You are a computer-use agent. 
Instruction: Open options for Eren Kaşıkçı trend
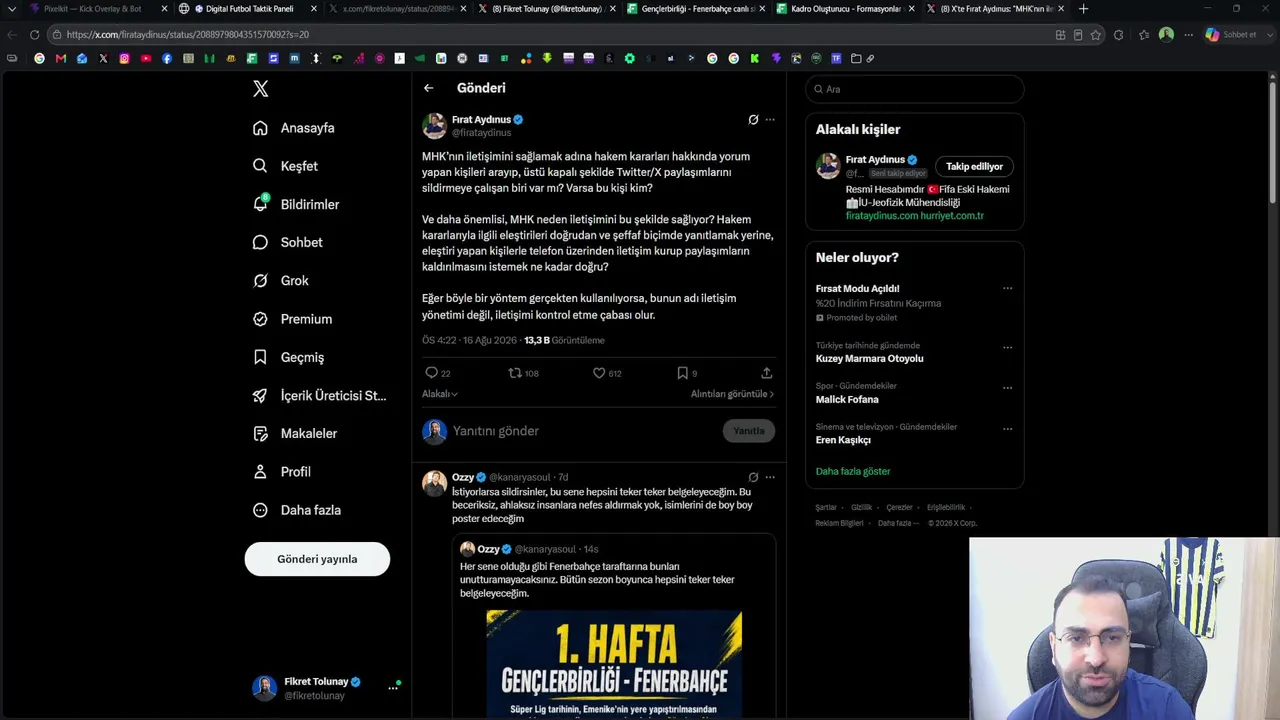(1007, 429)
